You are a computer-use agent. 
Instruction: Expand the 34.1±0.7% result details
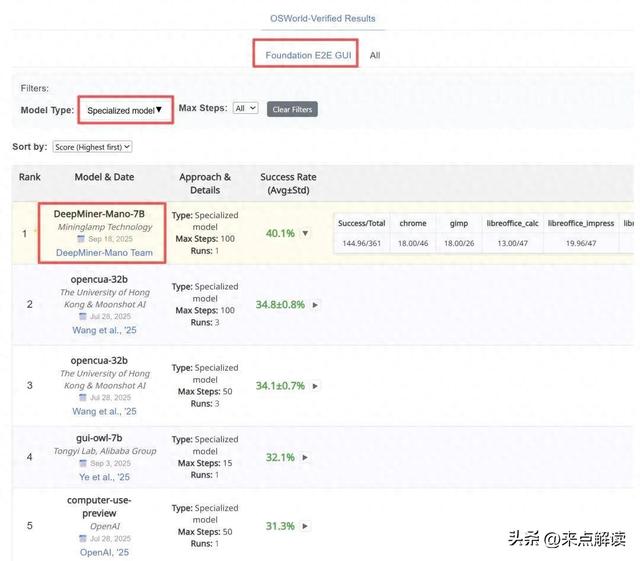(x=315, y=386)
